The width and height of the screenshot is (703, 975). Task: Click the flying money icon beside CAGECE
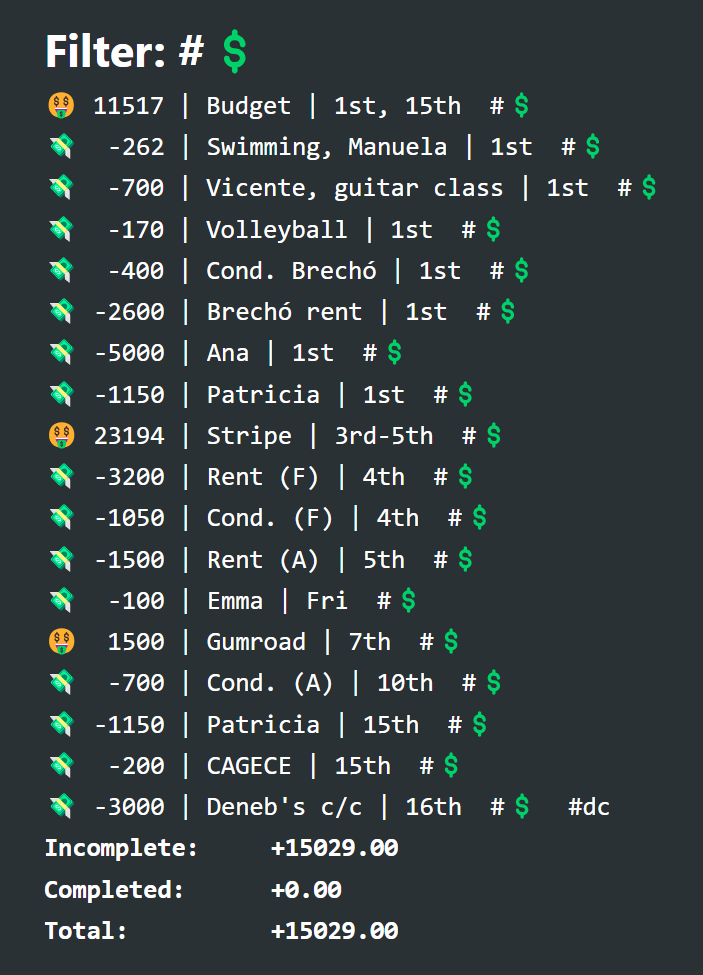[x=61, y=765]
